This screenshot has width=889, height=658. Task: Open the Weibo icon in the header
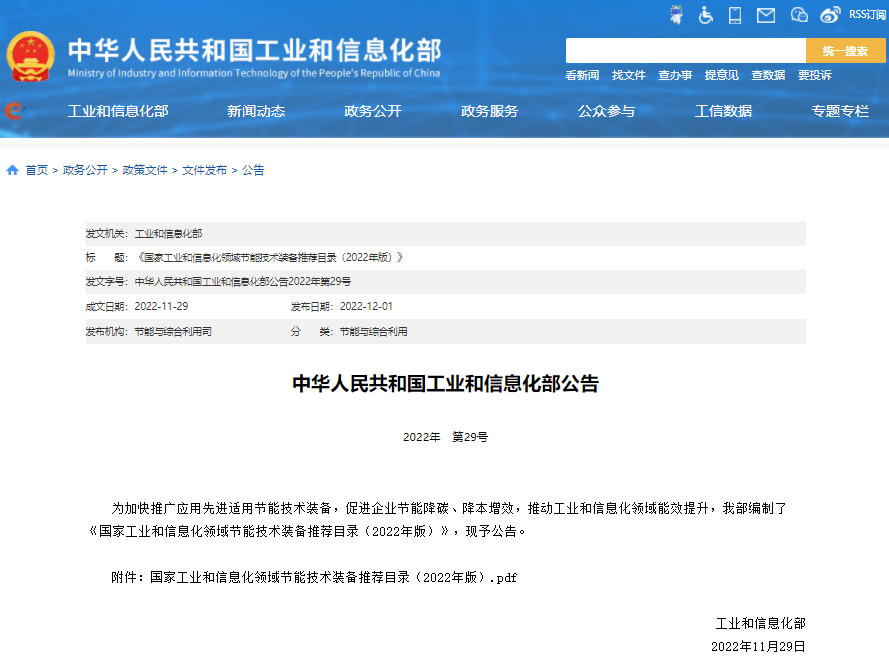click(828, 14)
